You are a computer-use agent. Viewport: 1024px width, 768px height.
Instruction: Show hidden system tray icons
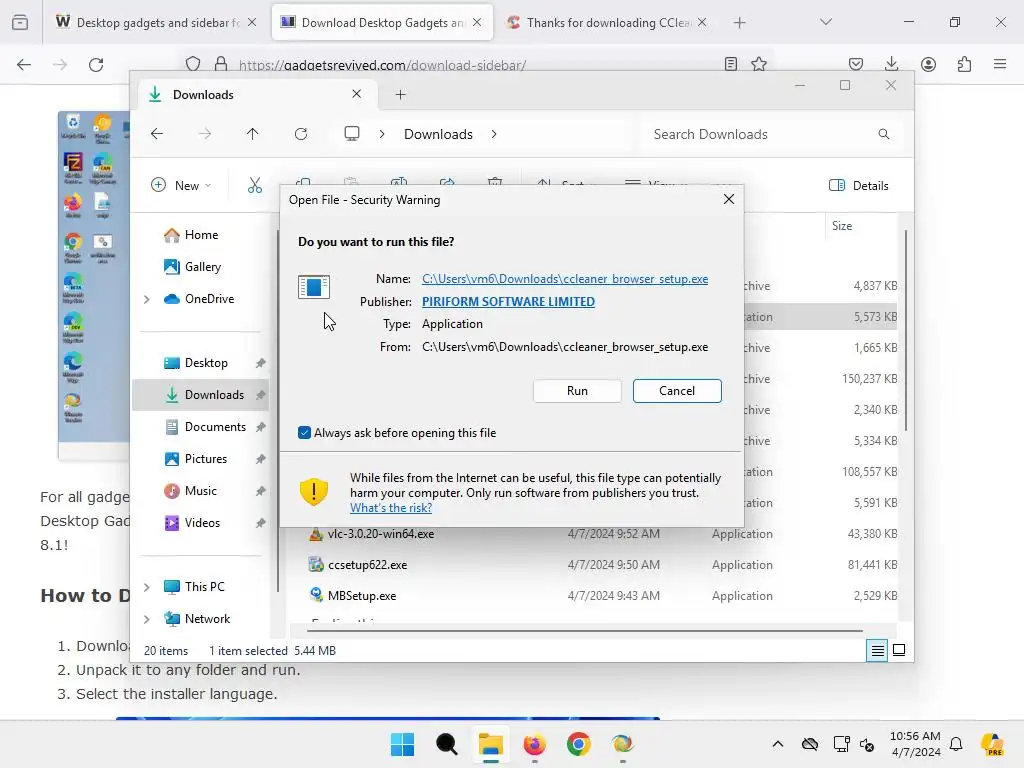[x=778, y=744]
